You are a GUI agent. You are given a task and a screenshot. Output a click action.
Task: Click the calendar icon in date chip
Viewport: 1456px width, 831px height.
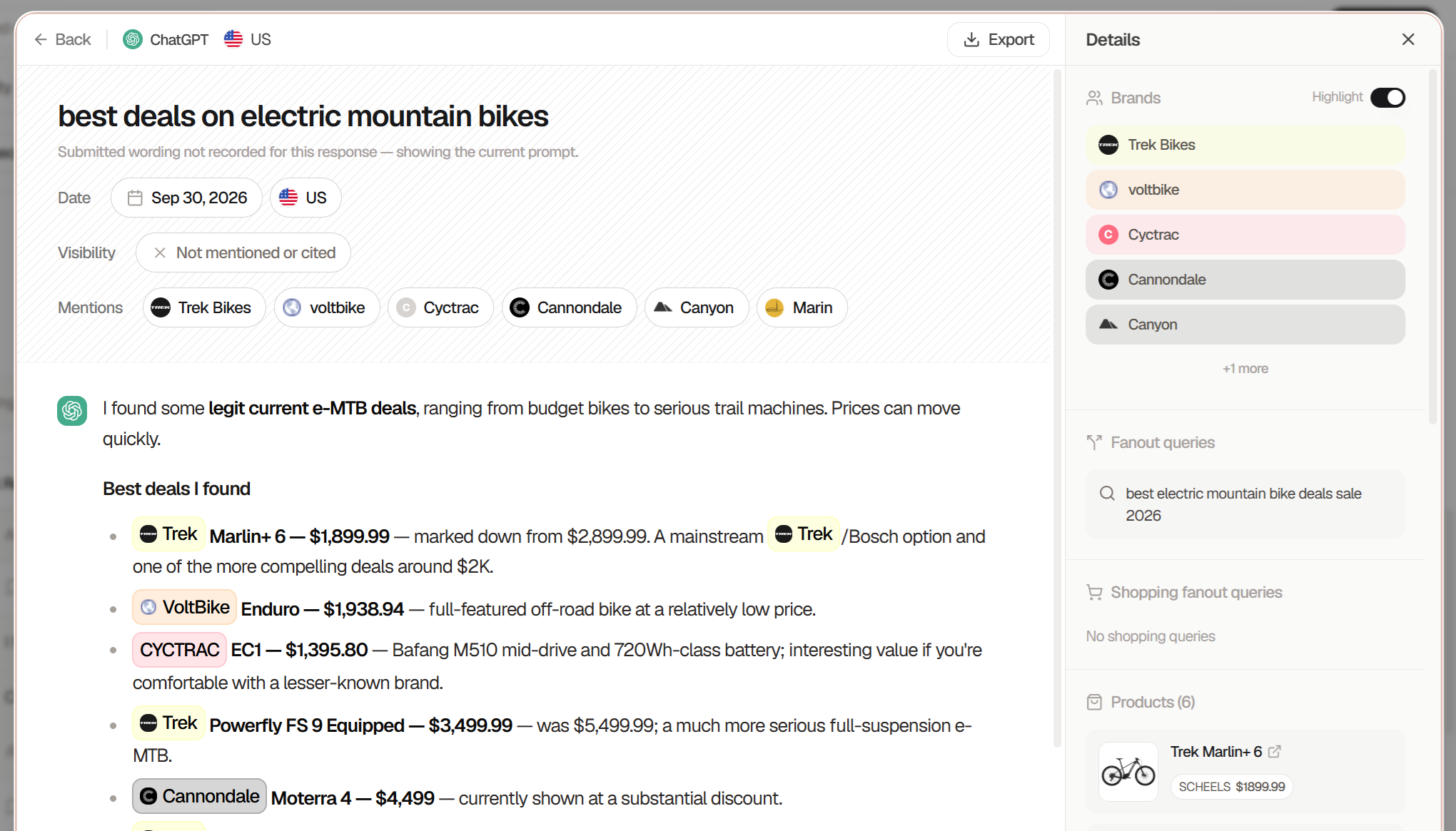click(135, 198)
